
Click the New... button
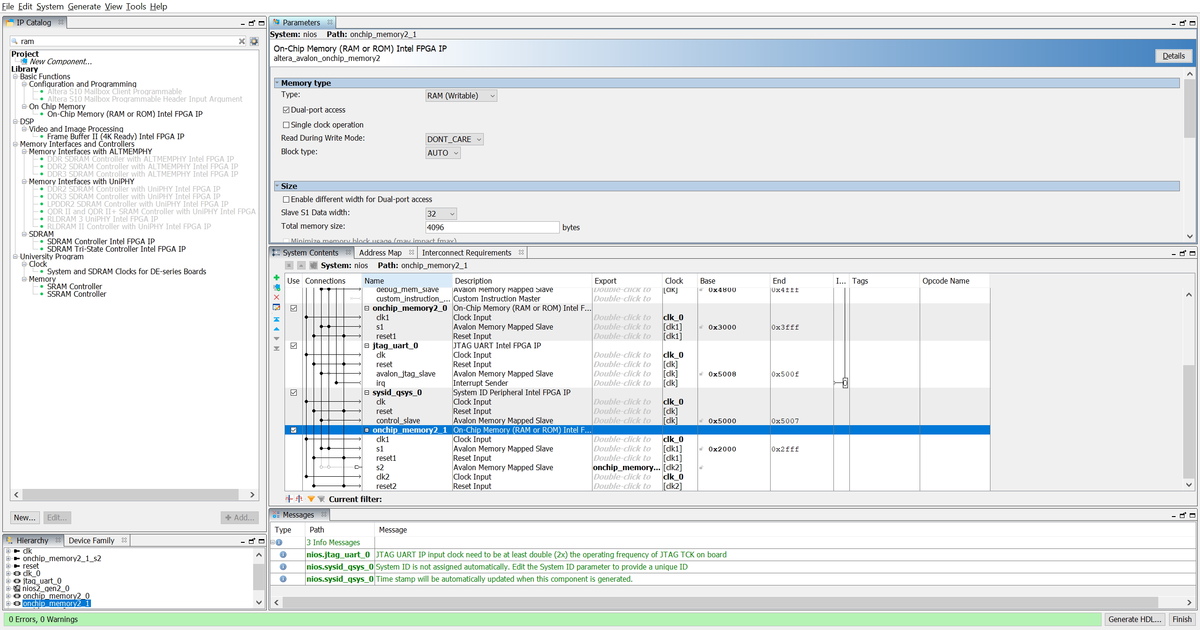click(26, 517)
